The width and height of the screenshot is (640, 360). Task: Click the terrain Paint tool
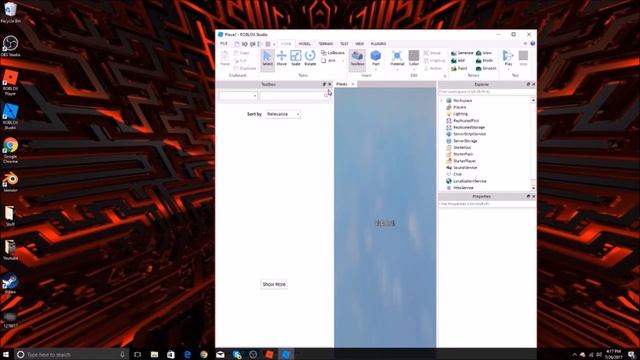coord(459,69)
